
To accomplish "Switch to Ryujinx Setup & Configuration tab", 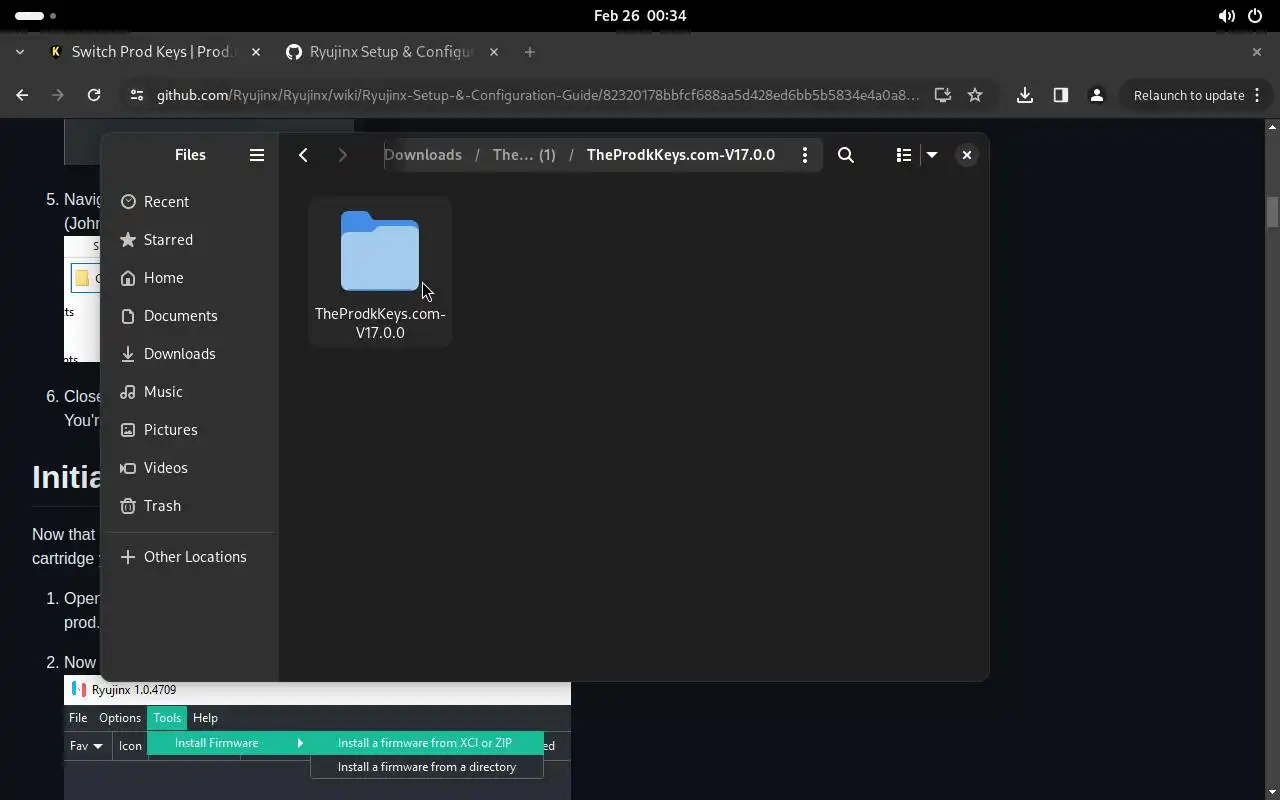I will (x=390, y=52).
